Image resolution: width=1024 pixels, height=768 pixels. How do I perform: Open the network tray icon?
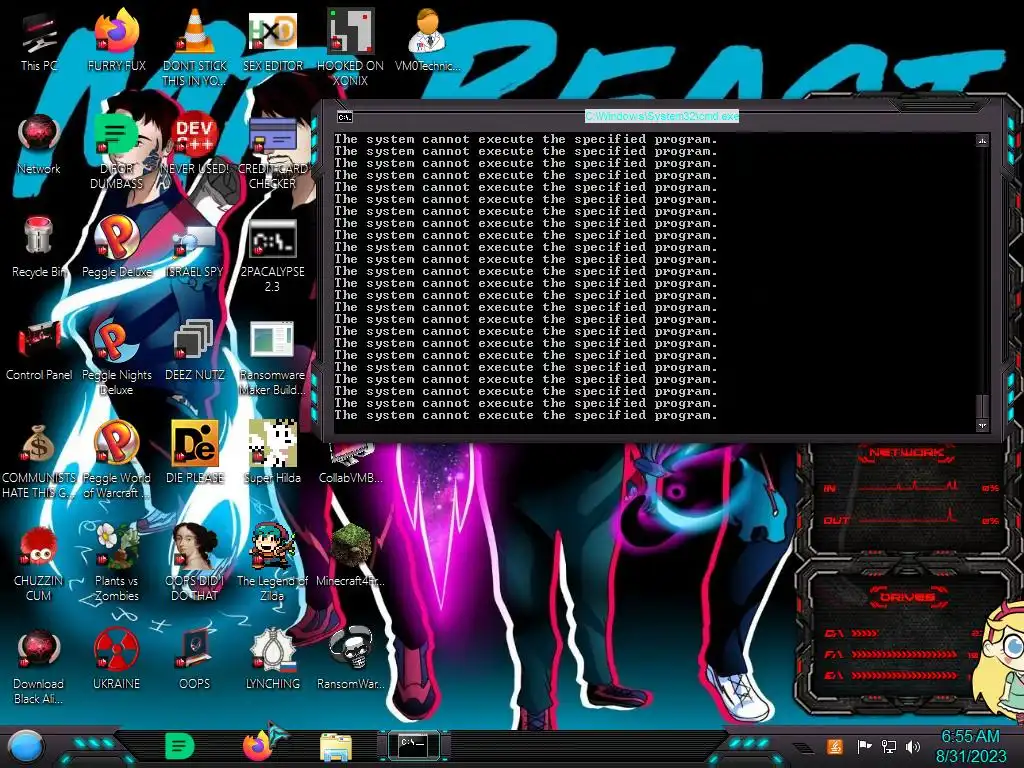pyautogui.click(x=888, y=746)
